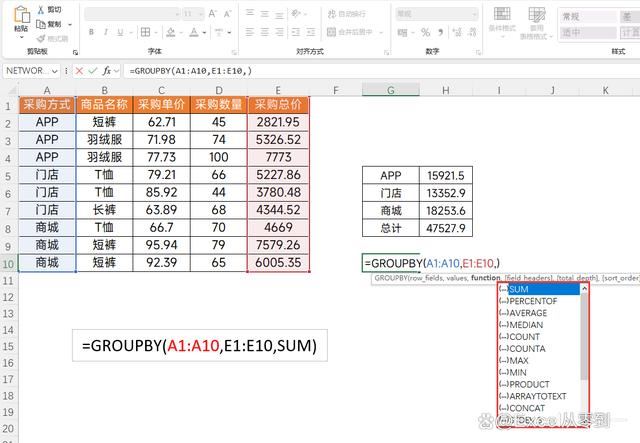Select ARRAYTOTEXT in the function list

point(538,396)
